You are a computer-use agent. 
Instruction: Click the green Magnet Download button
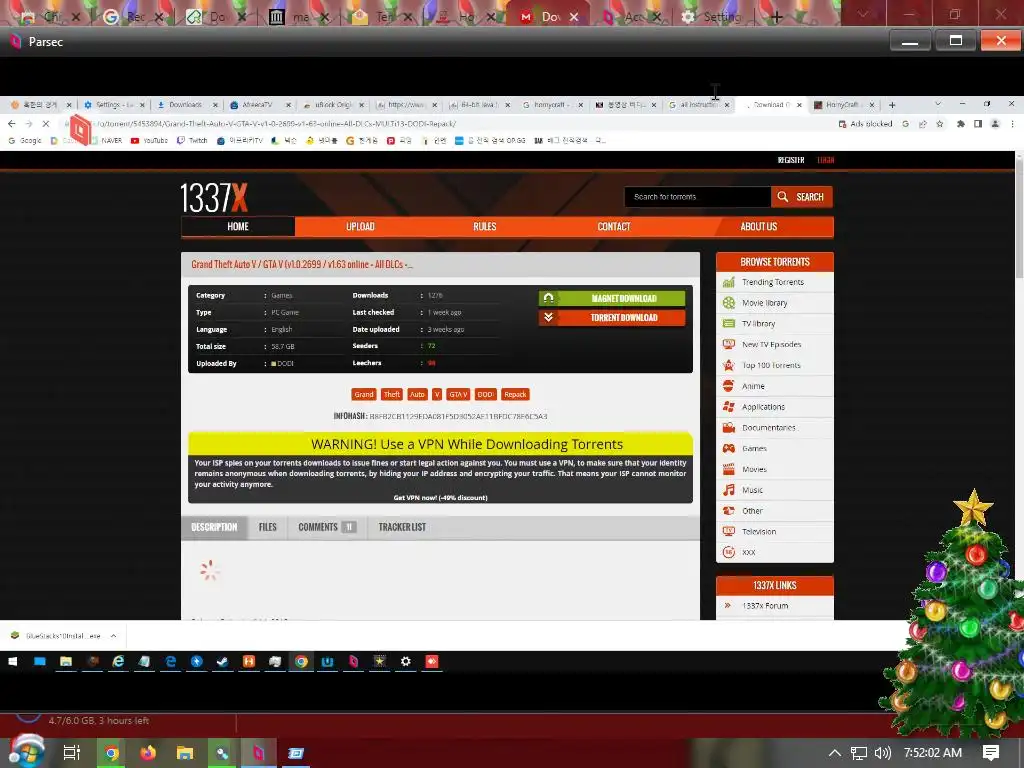(x=612, y=298)
